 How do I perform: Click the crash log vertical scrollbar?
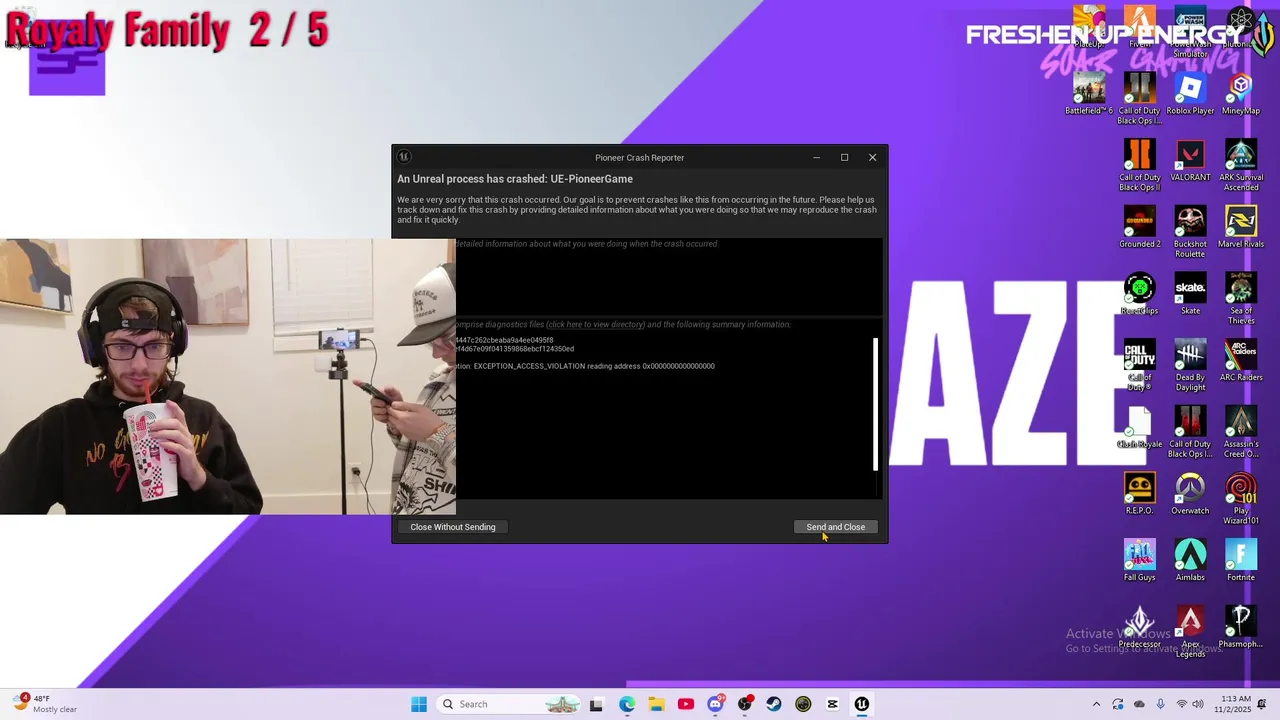[x=876, y=404]
